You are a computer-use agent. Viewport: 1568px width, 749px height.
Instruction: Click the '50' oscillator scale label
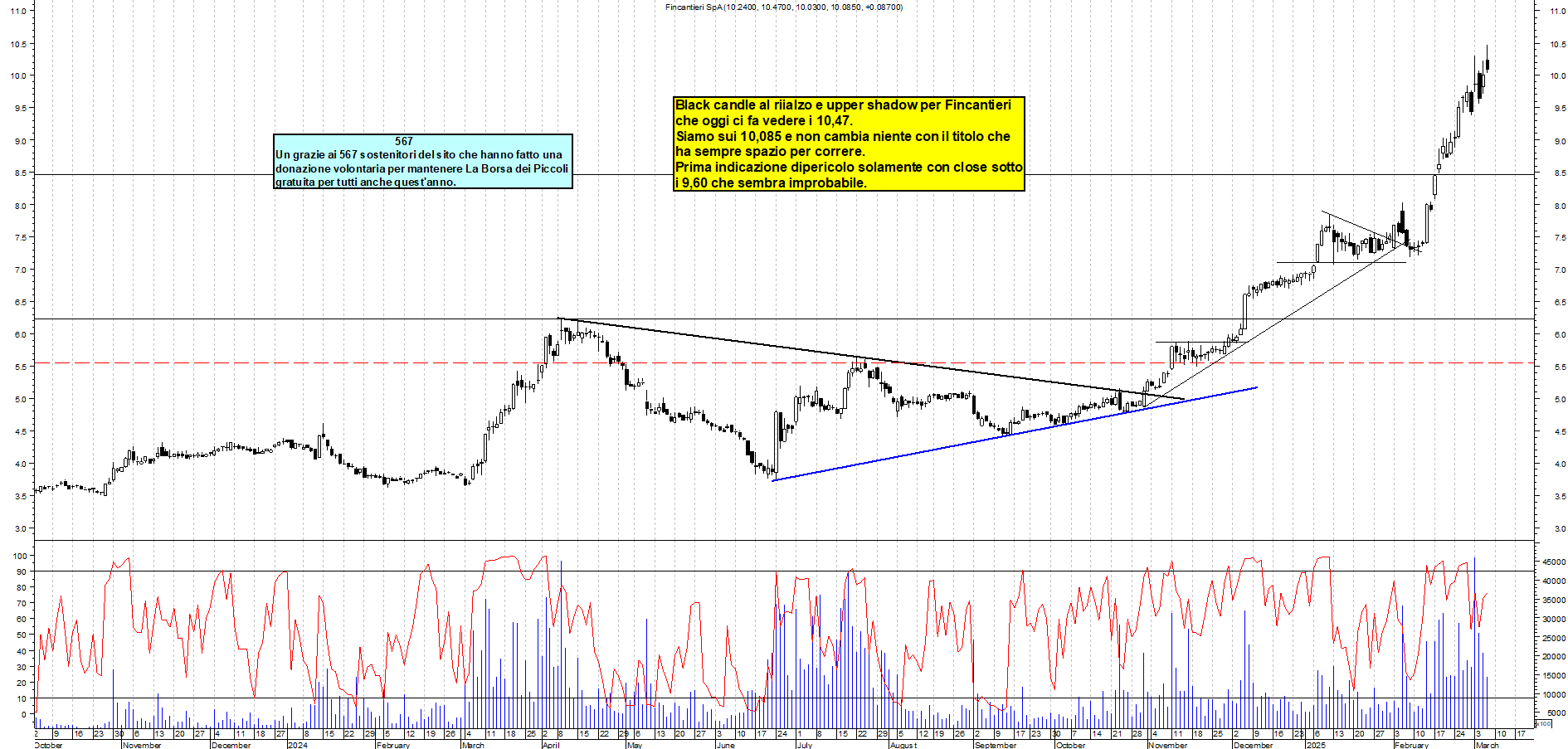pyautogui.click(x=22, y=635)
